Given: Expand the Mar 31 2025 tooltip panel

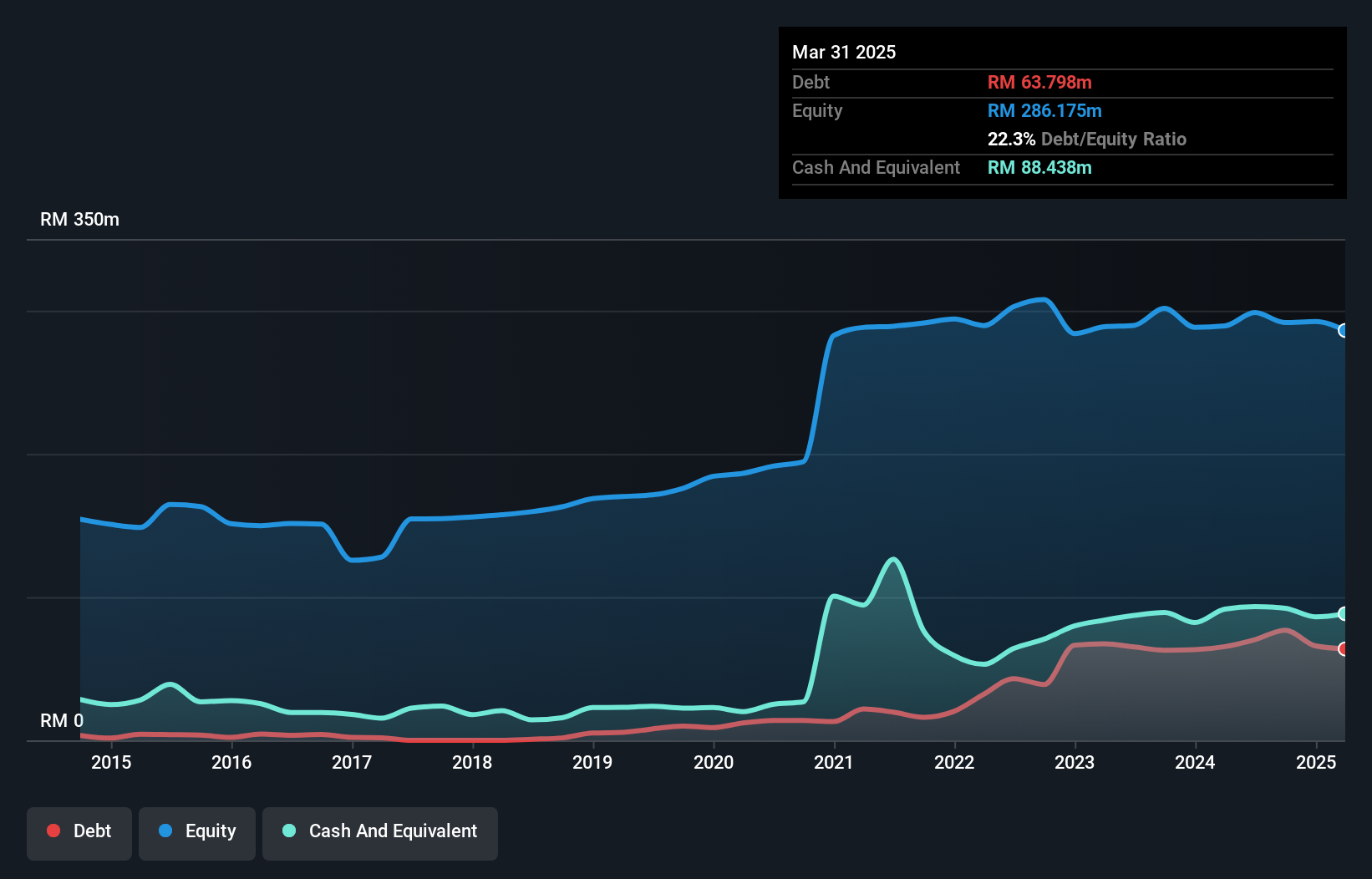Looking at the screenshot, I should tap(843, 52).
